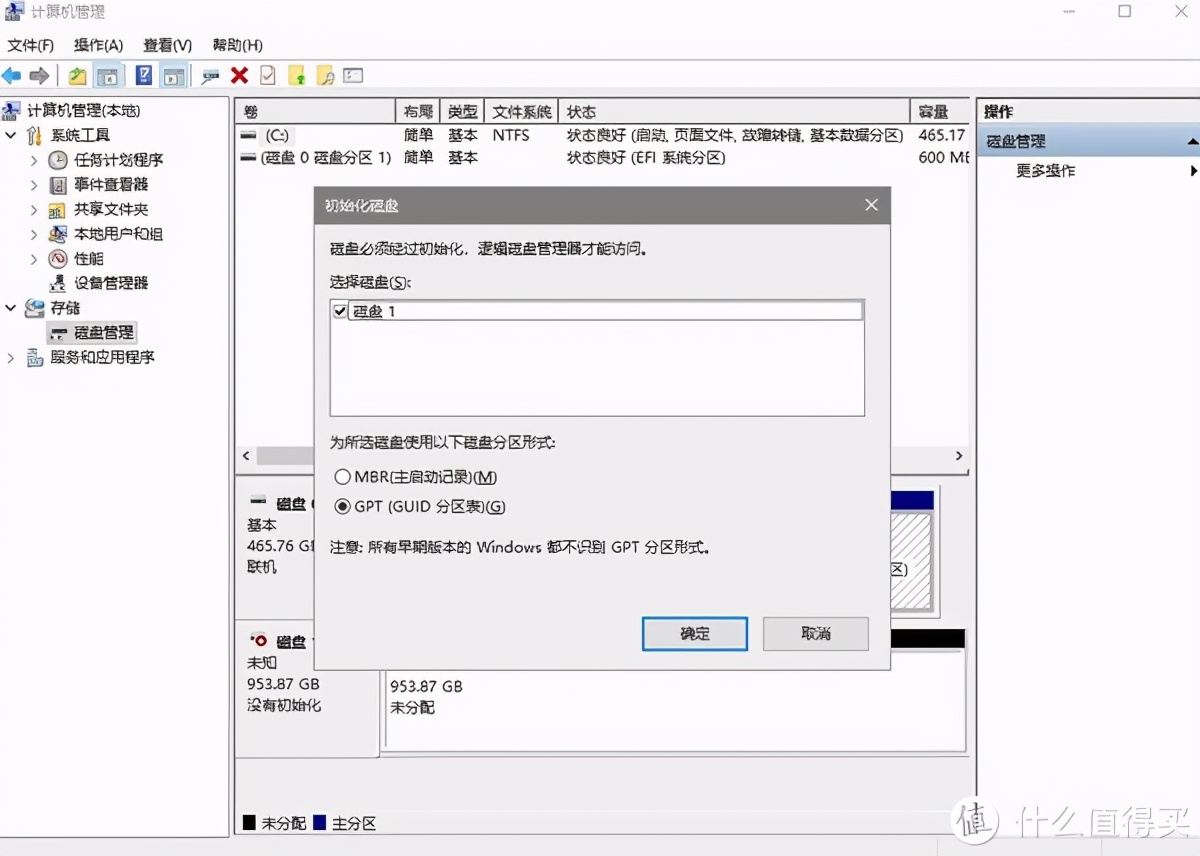Expand the 更多操作 submenu arrow
The width and height of the screenshot is (1200, 856).
1193,171
